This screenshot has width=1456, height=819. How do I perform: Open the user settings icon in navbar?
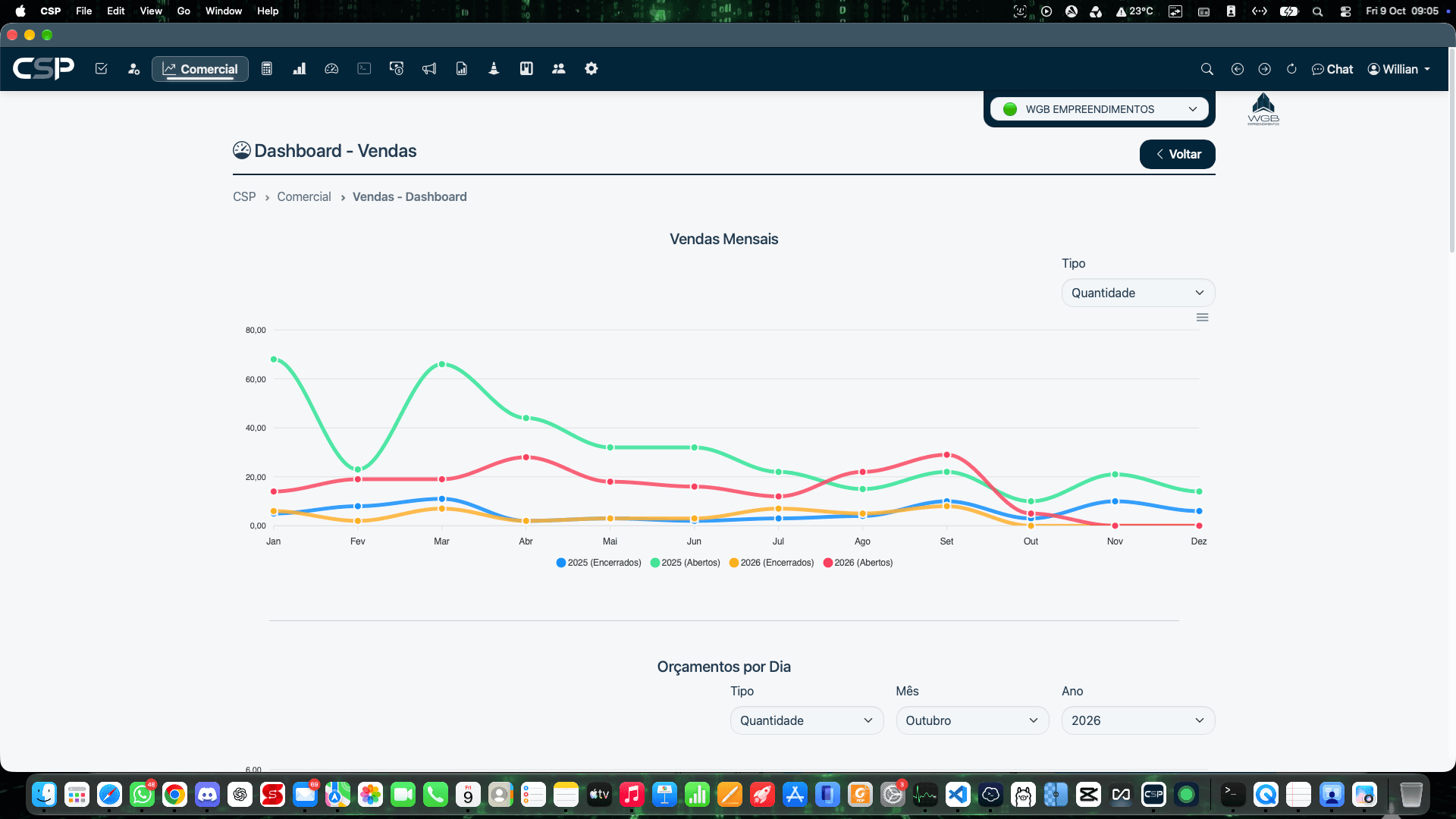coord(134,69)
